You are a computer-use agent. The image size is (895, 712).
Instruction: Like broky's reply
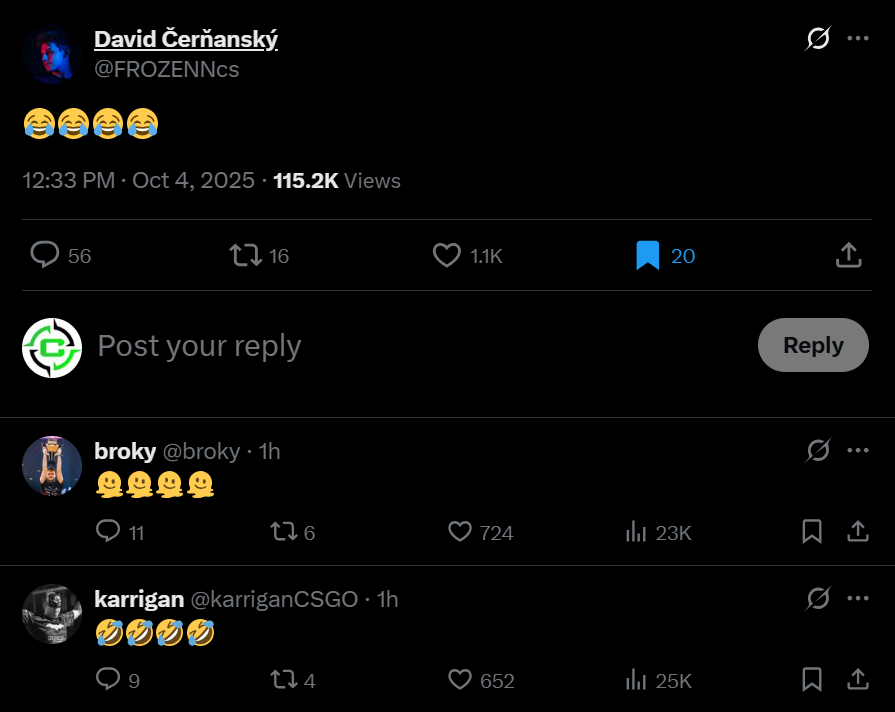tap(459, 531)
